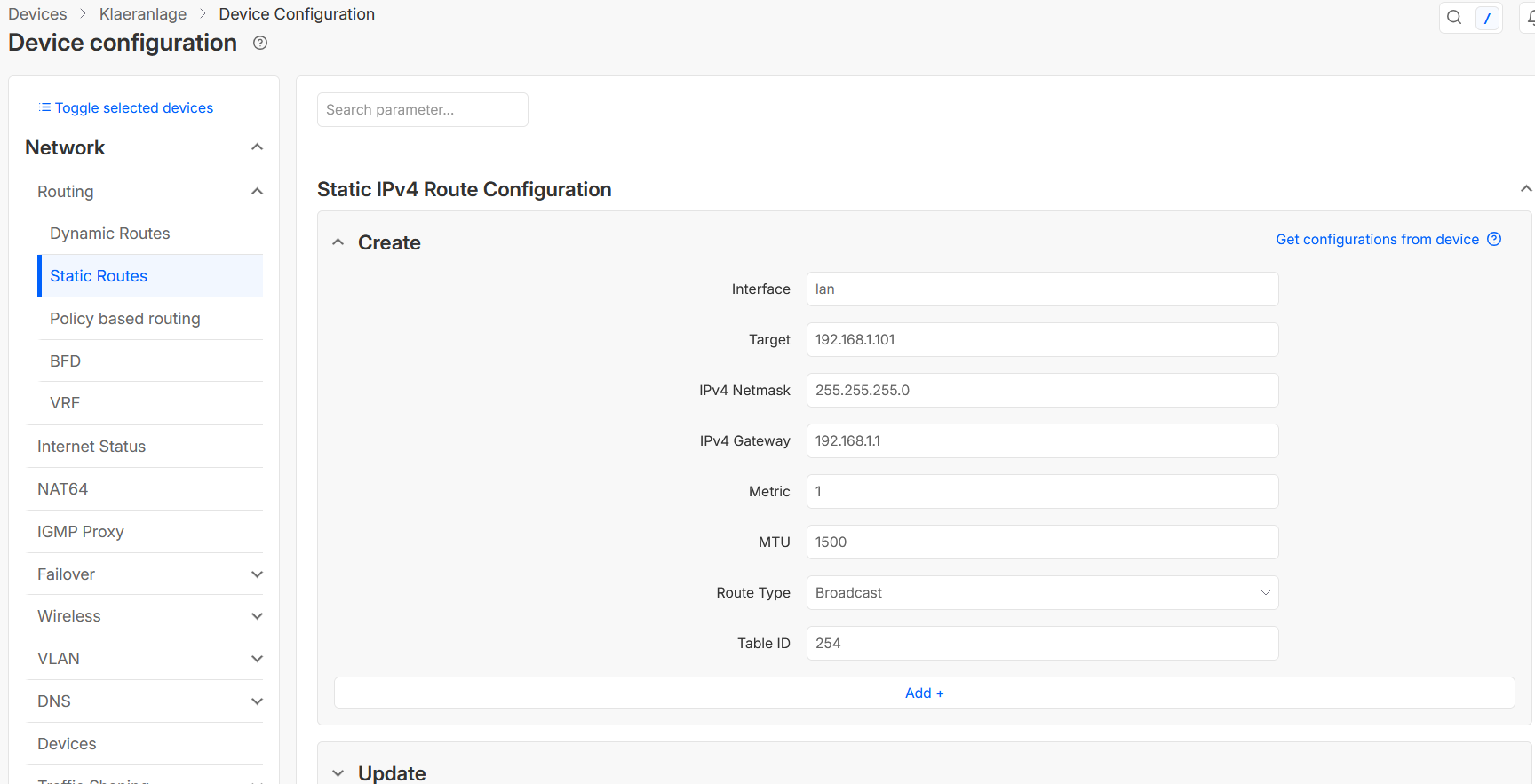The width and height of the screenshot is (1535, 784).
Task: Collapse the Network sidebar section
Action: click(x=257, y=147)
